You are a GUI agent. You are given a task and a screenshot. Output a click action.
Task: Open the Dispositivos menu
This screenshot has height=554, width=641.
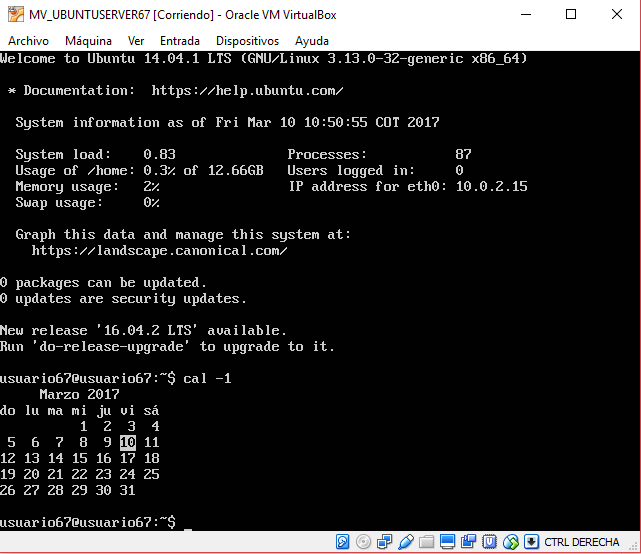(247, 41)
